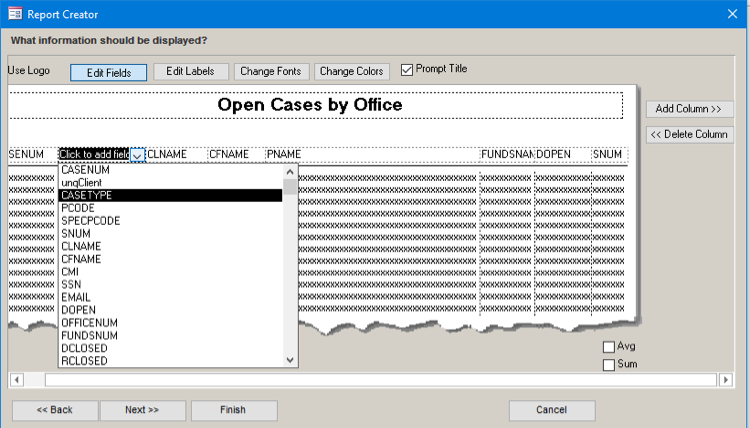The height and width of the screenshot is (428, 750).
Task: Collapse the field selector dropdown arrow
Action: click(138, 155)
